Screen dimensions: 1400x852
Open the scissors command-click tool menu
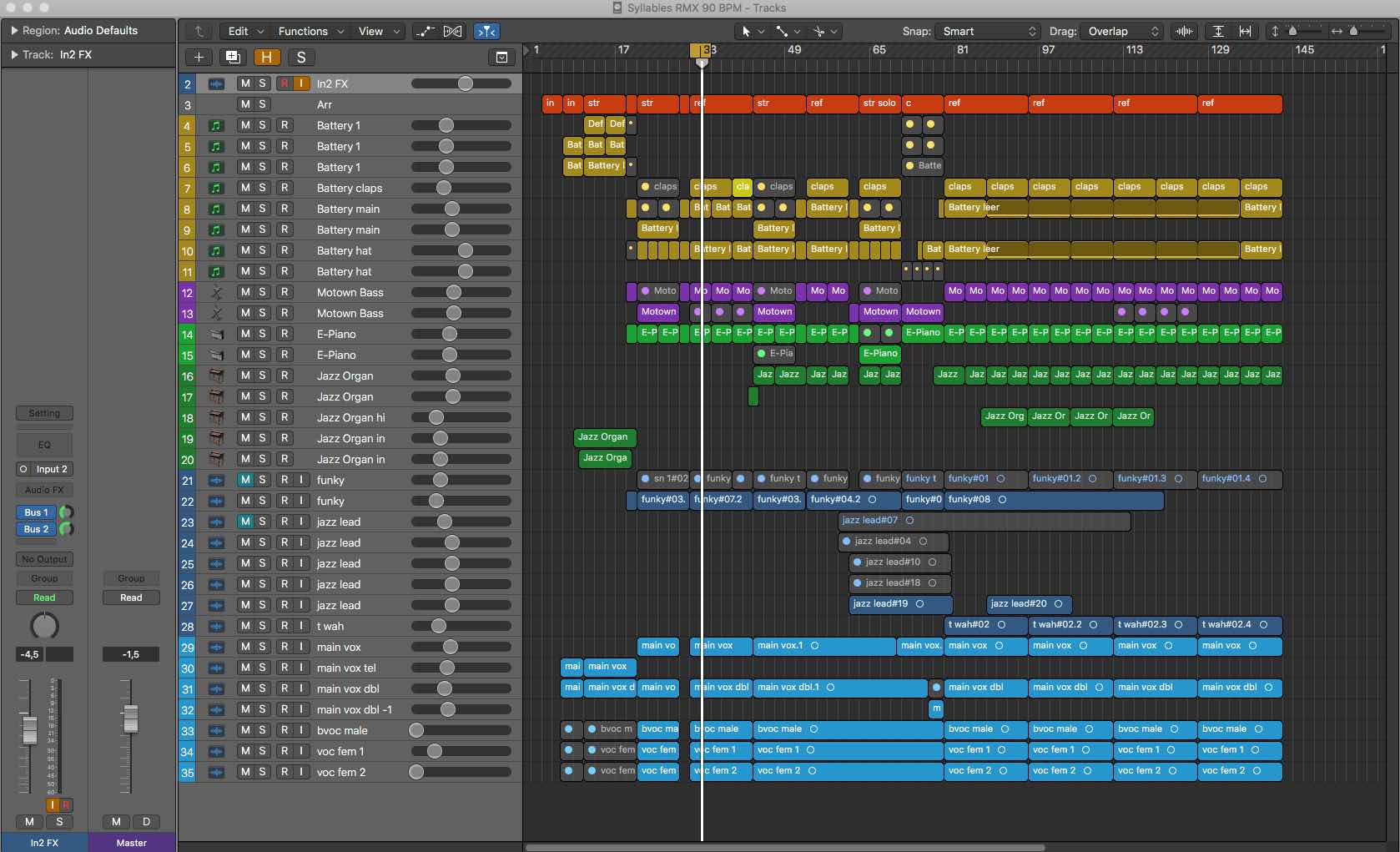(825, 31)
